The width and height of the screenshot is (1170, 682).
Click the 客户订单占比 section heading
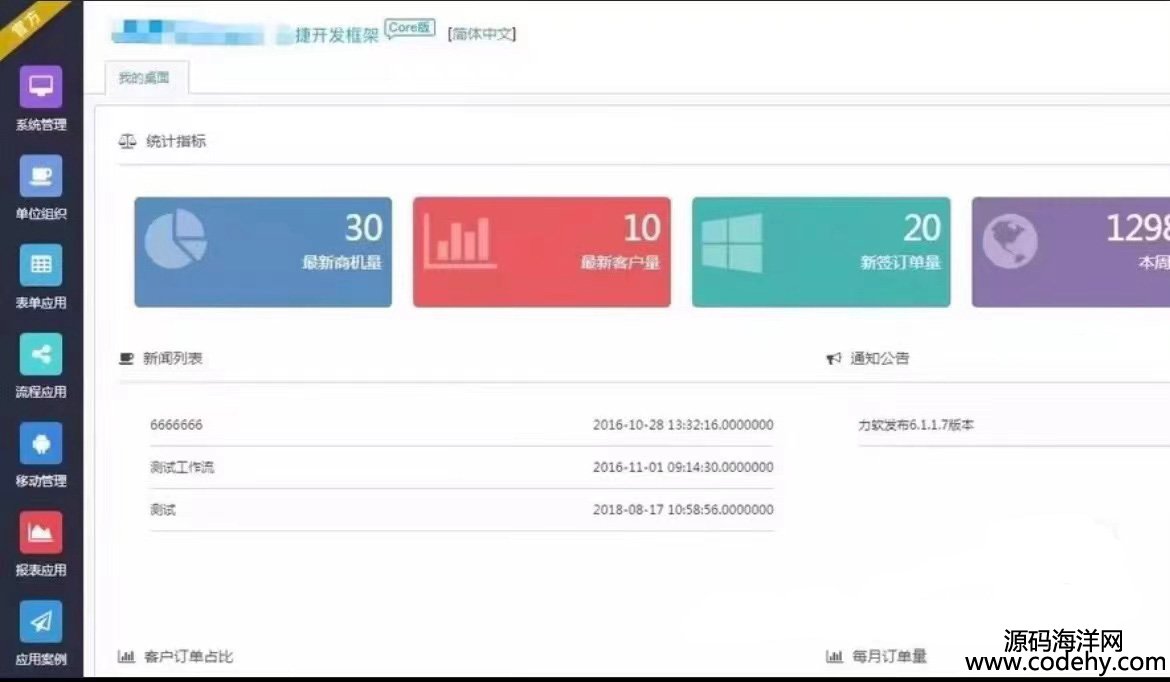(188, 657)
